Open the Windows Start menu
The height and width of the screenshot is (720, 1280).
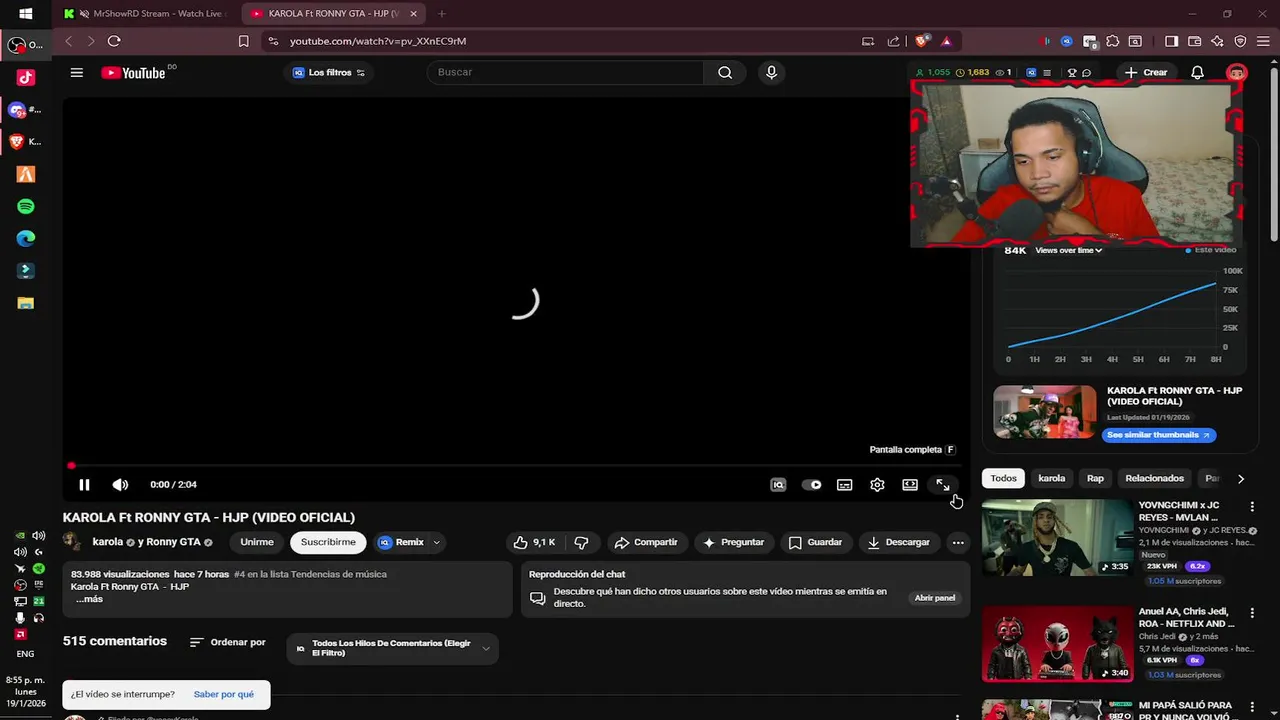[26, 14]
